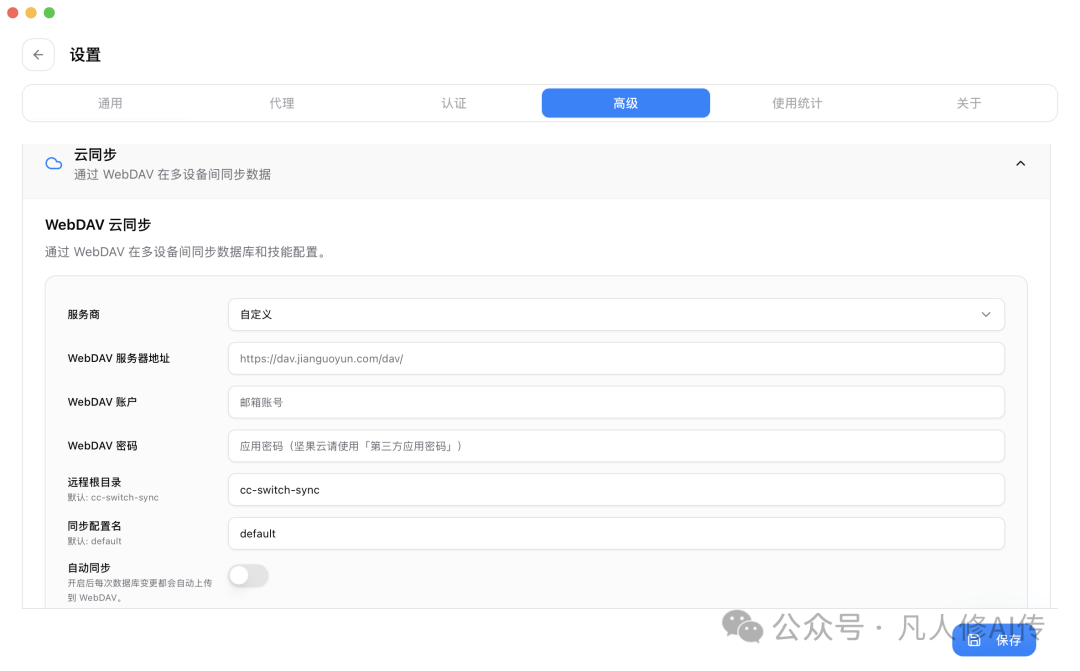Click the cloud icon beside 云同步

tap(53, 163)
